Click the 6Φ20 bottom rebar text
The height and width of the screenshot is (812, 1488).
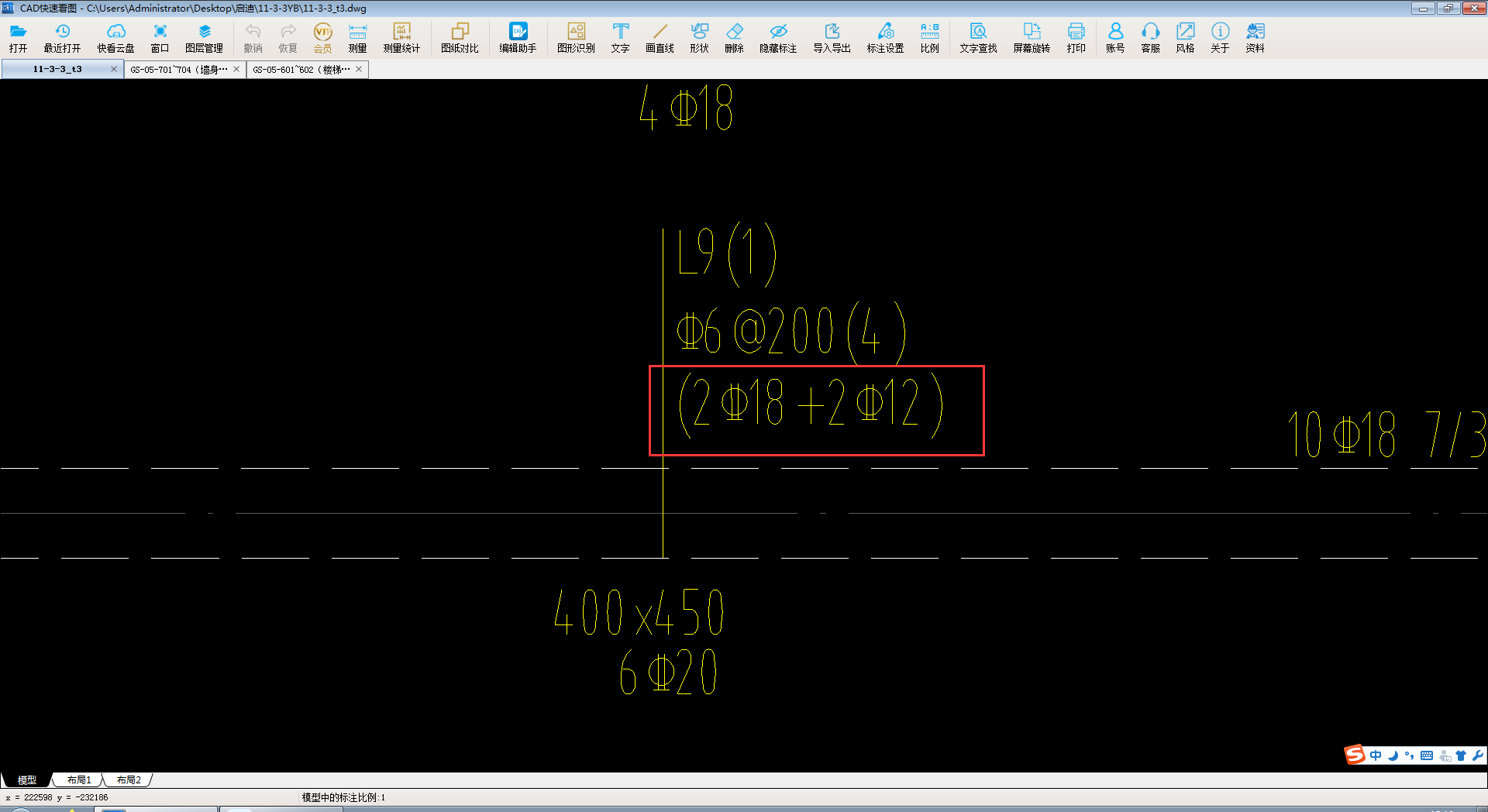(x=668, y=672)
